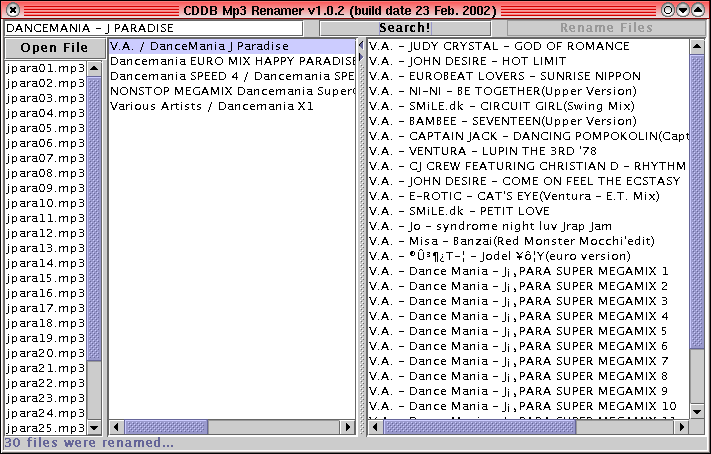Screen dimensions: 711x454
Task: Select track Misa - Banzai
Action: [529, 241]
